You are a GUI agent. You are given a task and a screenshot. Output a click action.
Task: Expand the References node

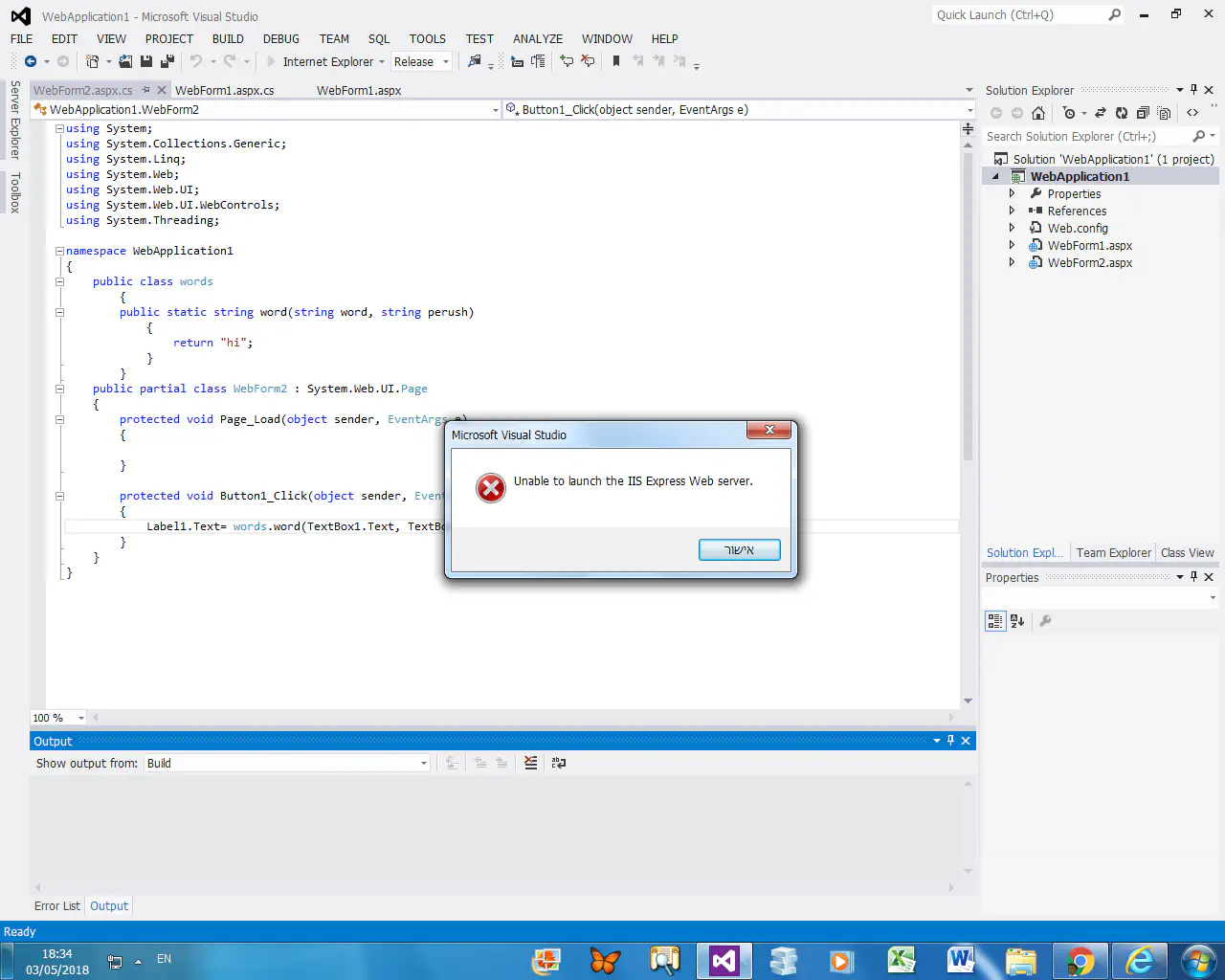(1012, 211)
